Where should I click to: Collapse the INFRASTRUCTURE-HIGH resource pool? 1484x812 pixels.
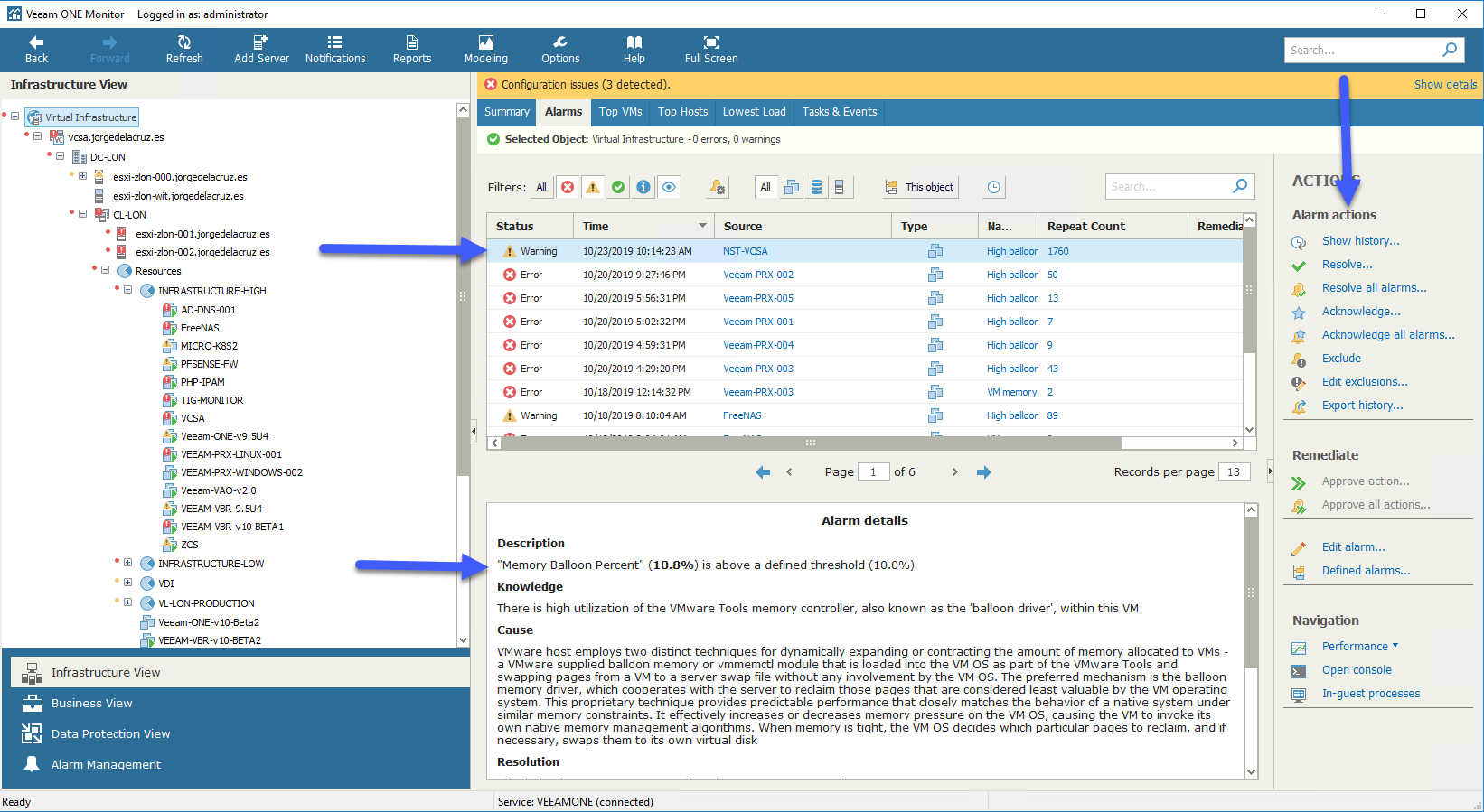128,290
